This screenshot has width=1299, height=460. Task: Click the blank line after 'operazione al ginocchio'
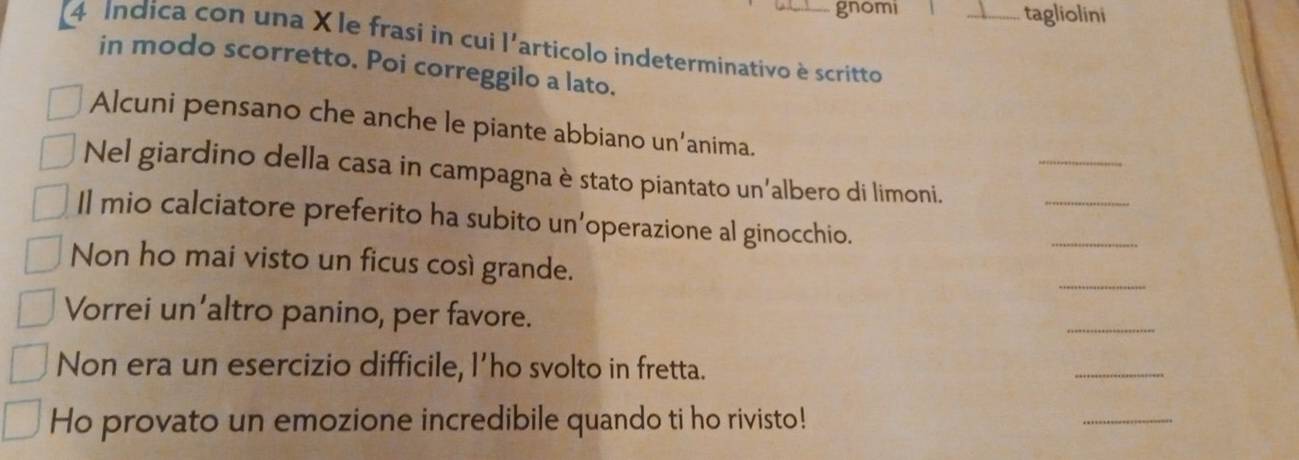pos(1095,244)
